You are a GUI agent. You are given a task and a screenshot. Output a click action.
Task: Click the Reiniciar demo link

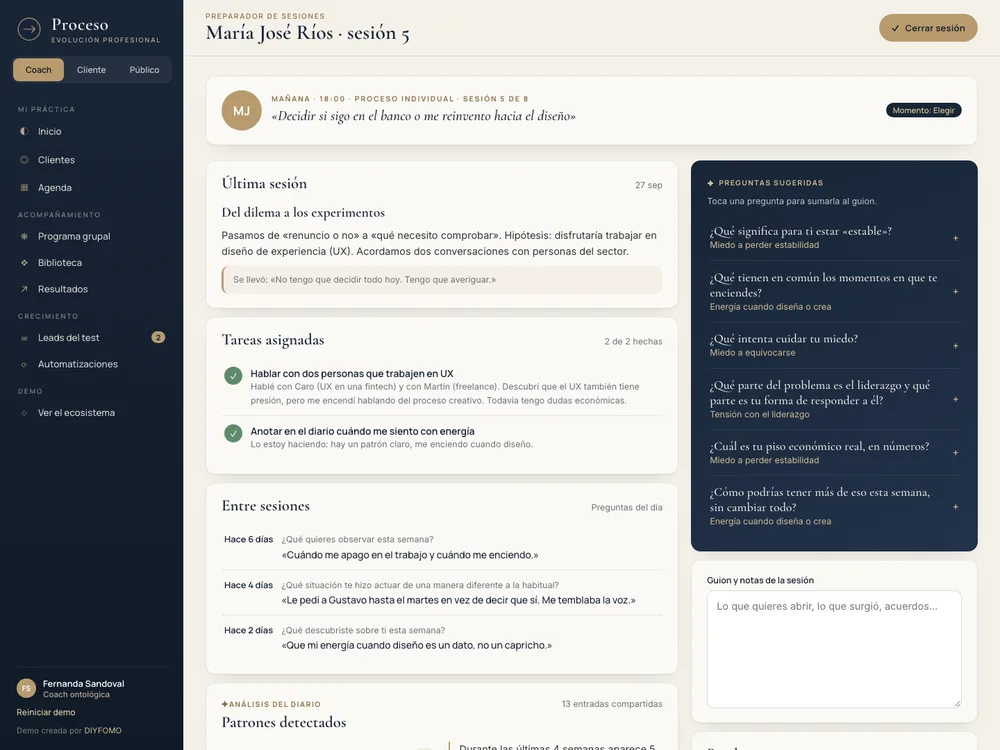pyautogui.click(x=46, y=712)
